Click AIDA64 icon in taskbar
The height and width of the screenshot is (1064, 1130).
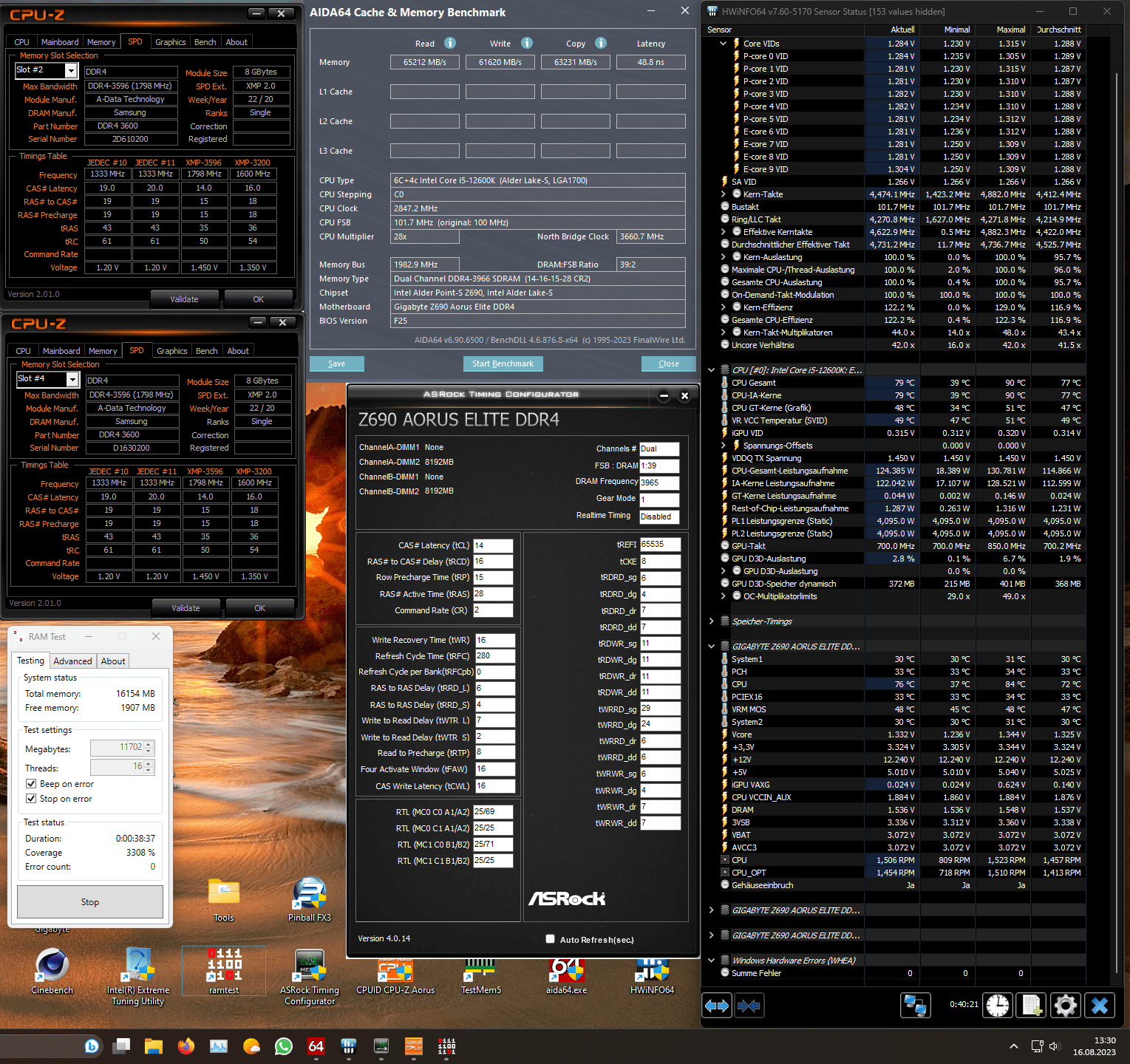click(x=316, y=1046)
